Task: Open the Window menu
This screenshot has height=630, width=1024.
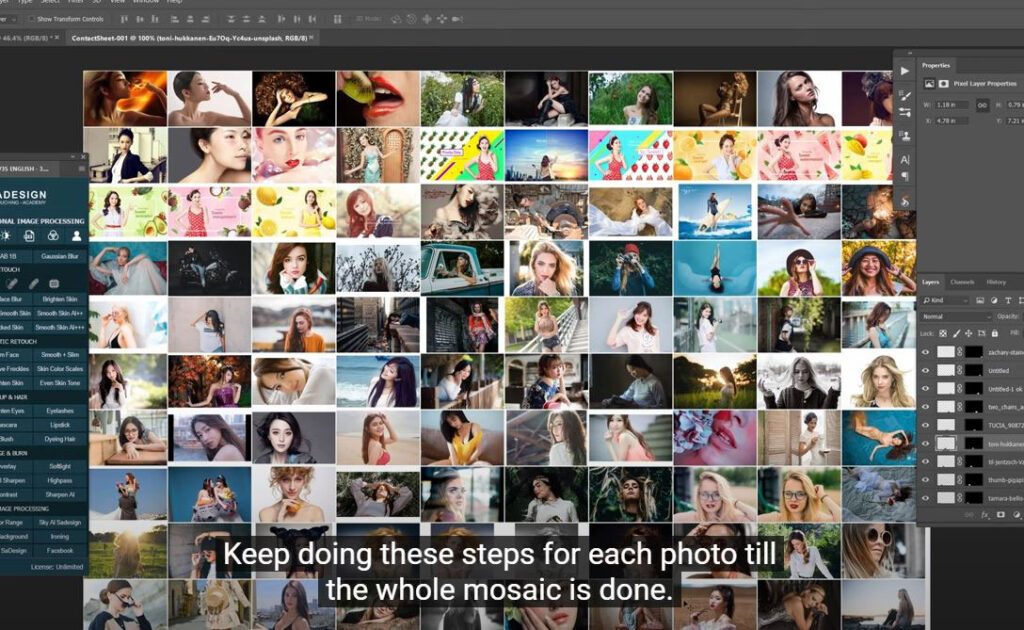Action: [147, 4]
